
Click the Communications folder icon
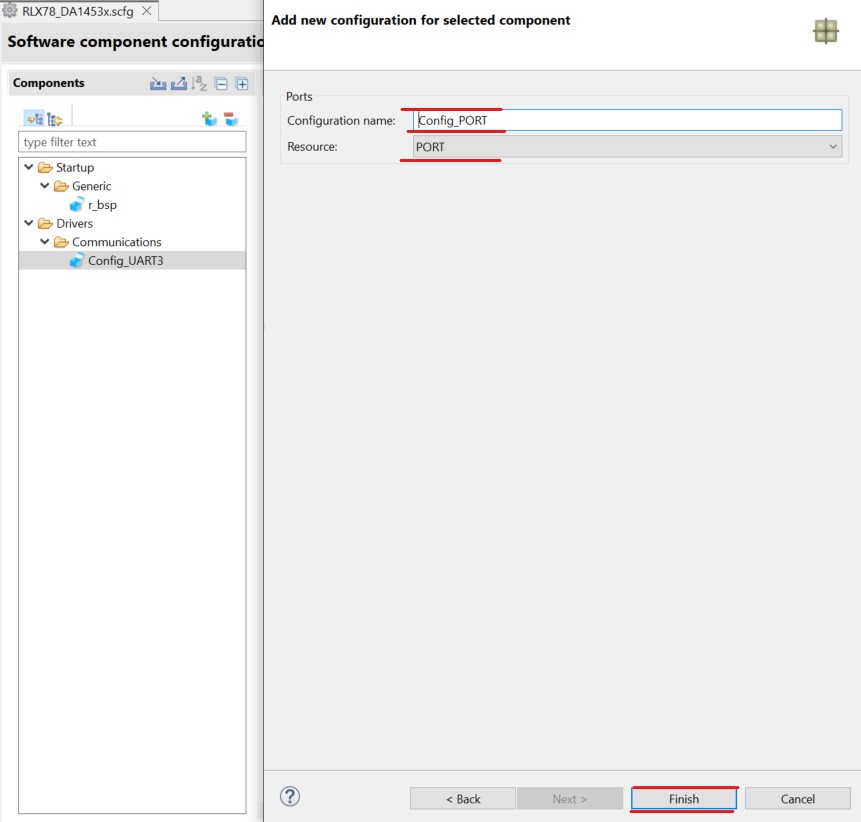point(61,242)
